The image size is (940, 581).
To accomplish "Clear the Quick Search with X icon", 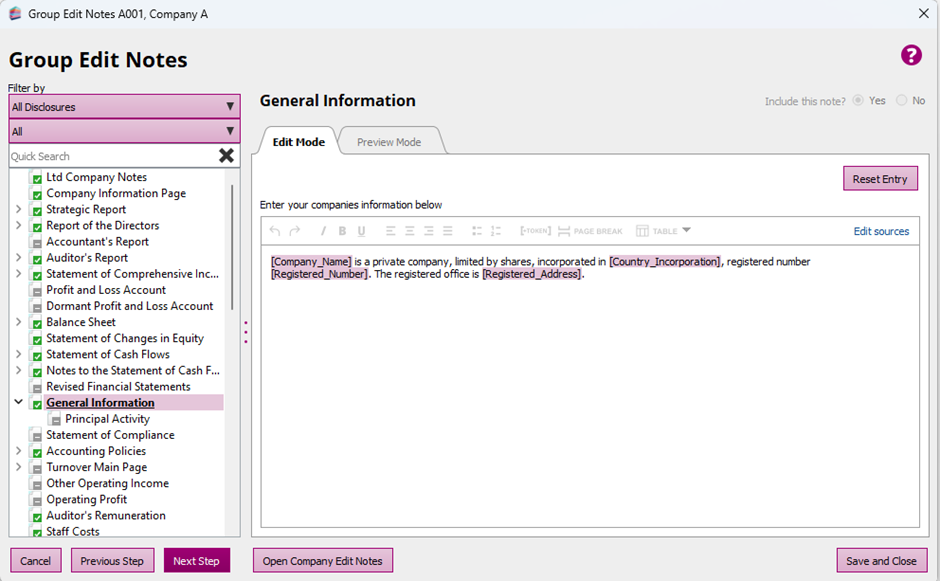I will click(227, 156).
